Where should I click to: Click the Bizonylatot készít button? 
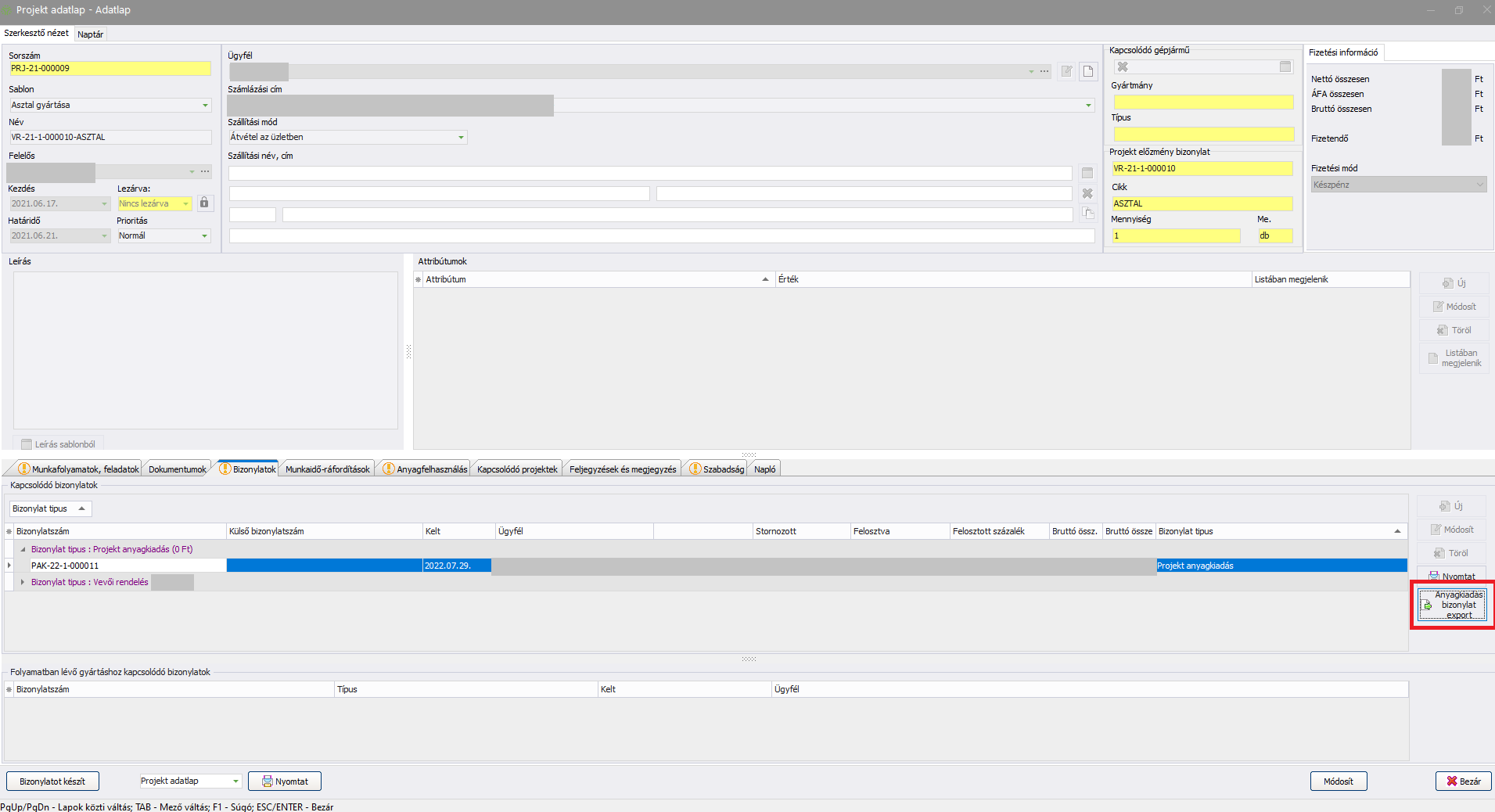click(x=52, y=781)
